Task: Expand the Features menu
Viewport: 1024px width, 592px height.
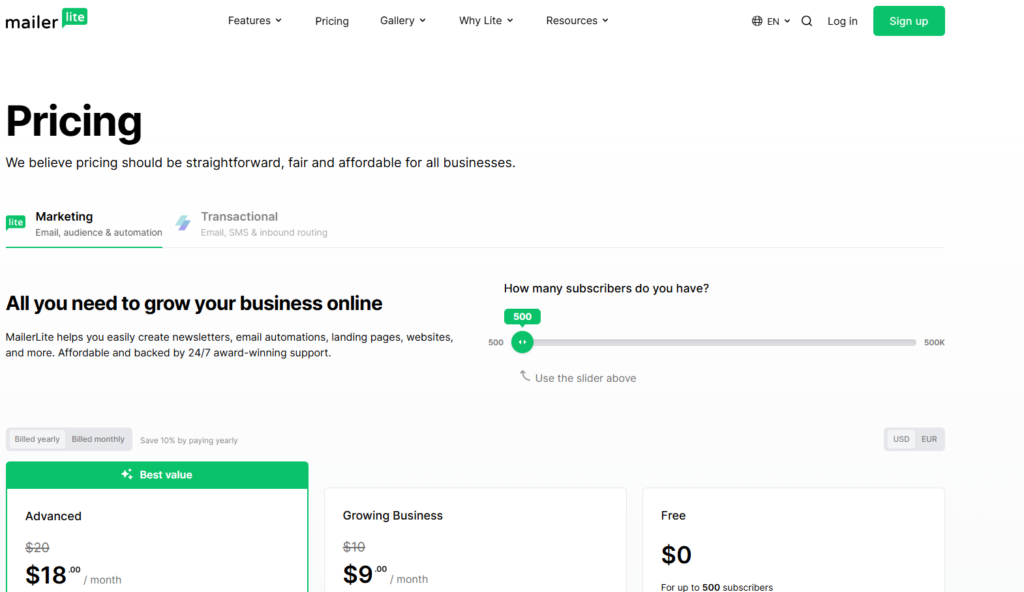Action: [255, 20]
